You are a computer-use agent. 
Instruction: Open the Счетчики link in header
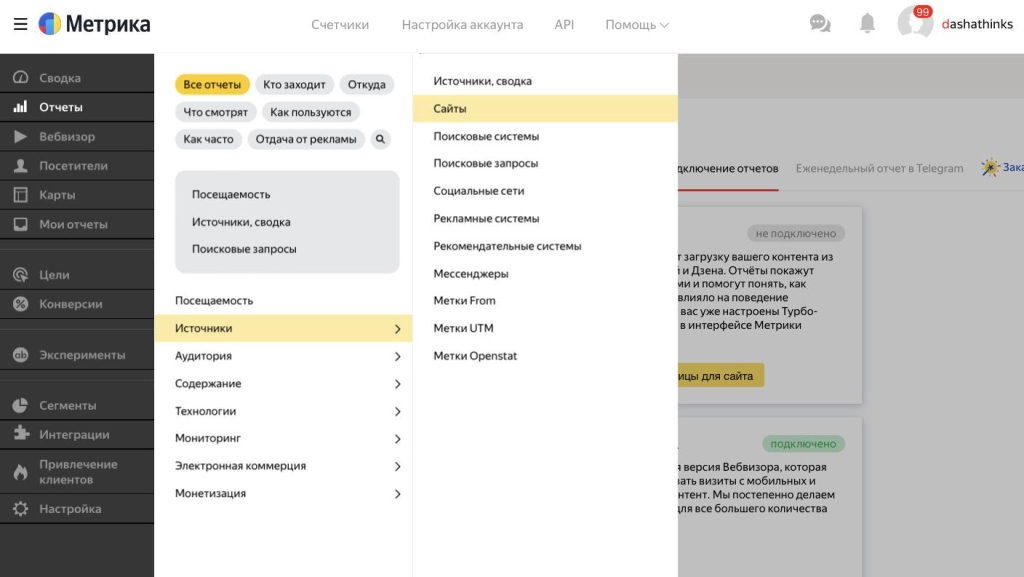click(340, 24)
